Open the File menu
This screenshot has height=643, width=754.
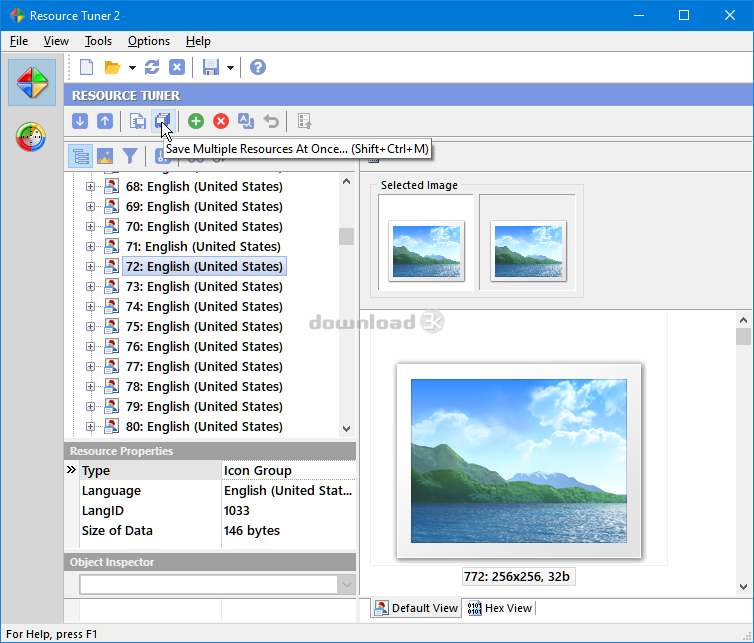(19, 41)
